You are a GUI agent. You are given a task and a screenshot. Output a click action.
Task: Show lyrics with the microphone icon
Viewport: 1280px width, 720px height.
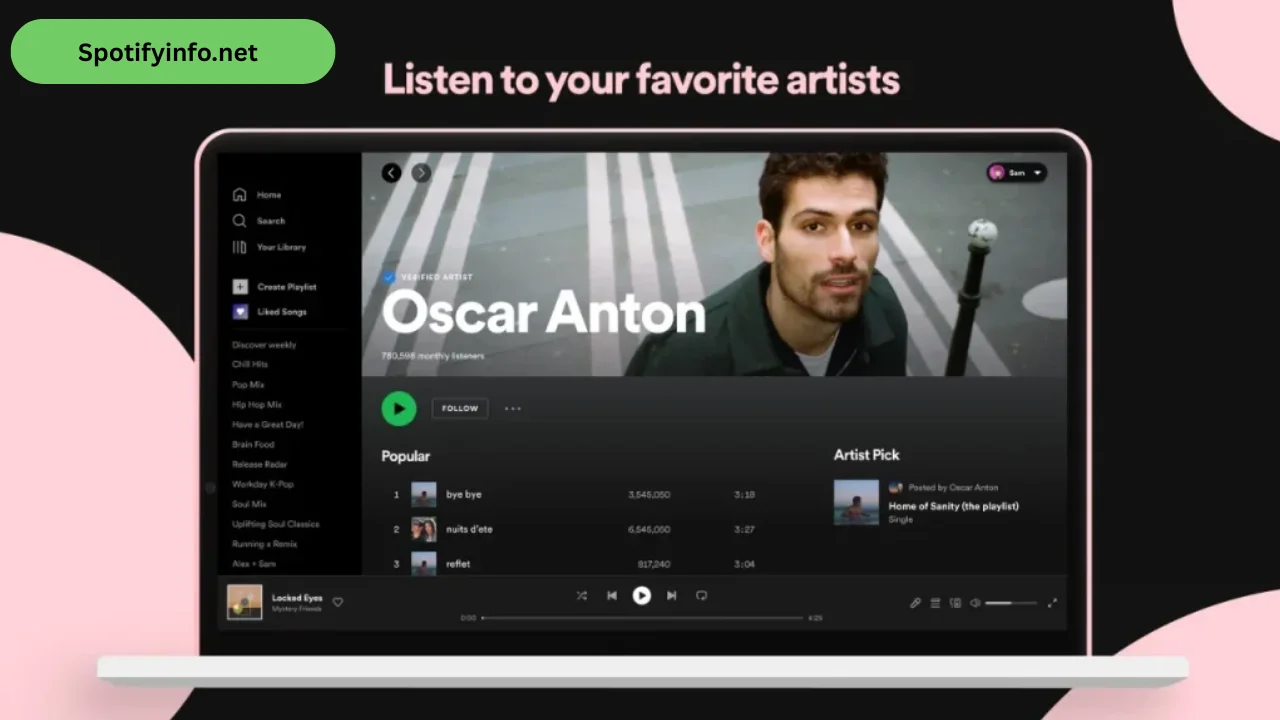(915, 603)
